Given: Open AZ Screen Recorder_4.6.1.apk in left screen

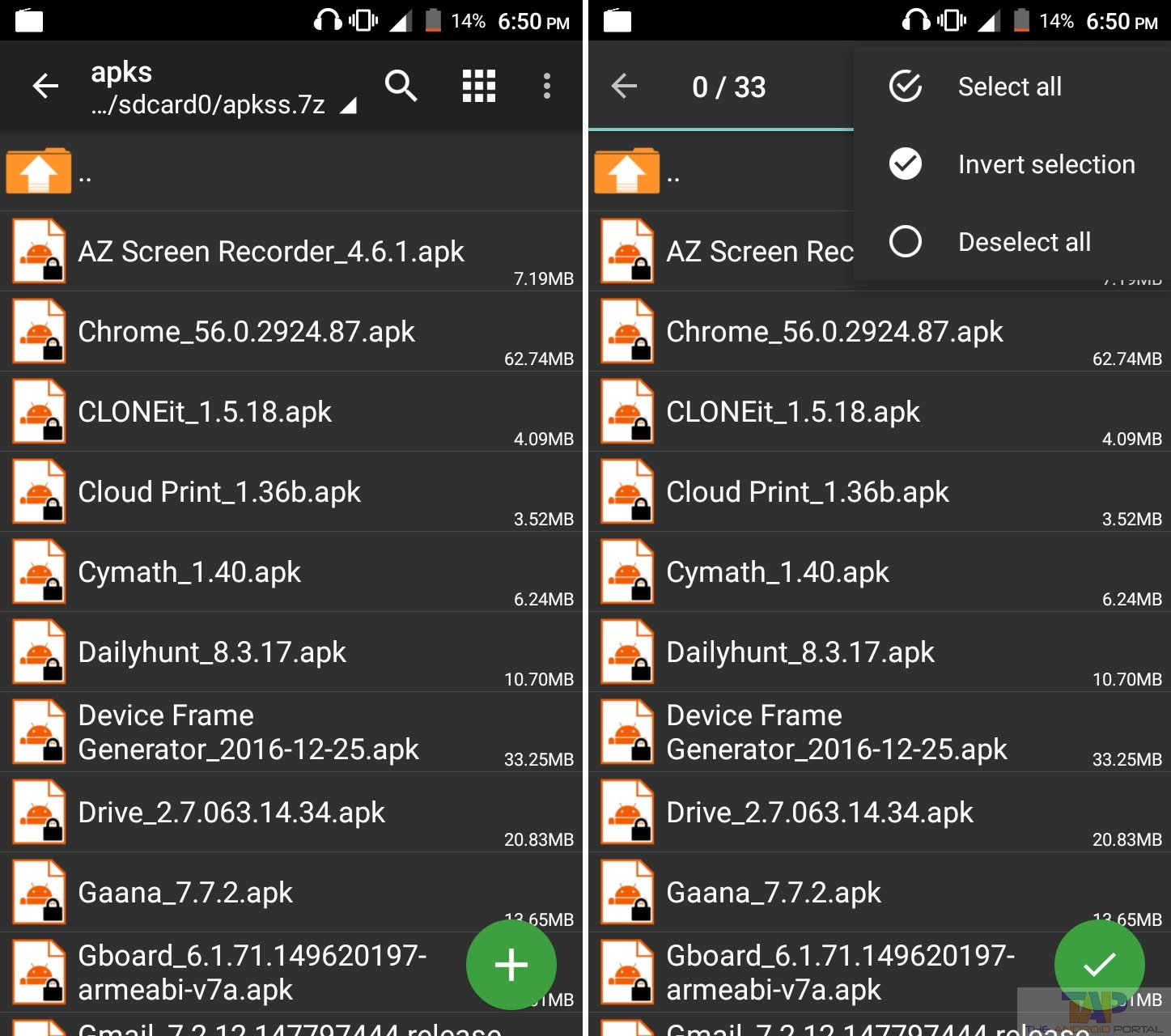Looking at the screenshot, I should pos(291,251).
